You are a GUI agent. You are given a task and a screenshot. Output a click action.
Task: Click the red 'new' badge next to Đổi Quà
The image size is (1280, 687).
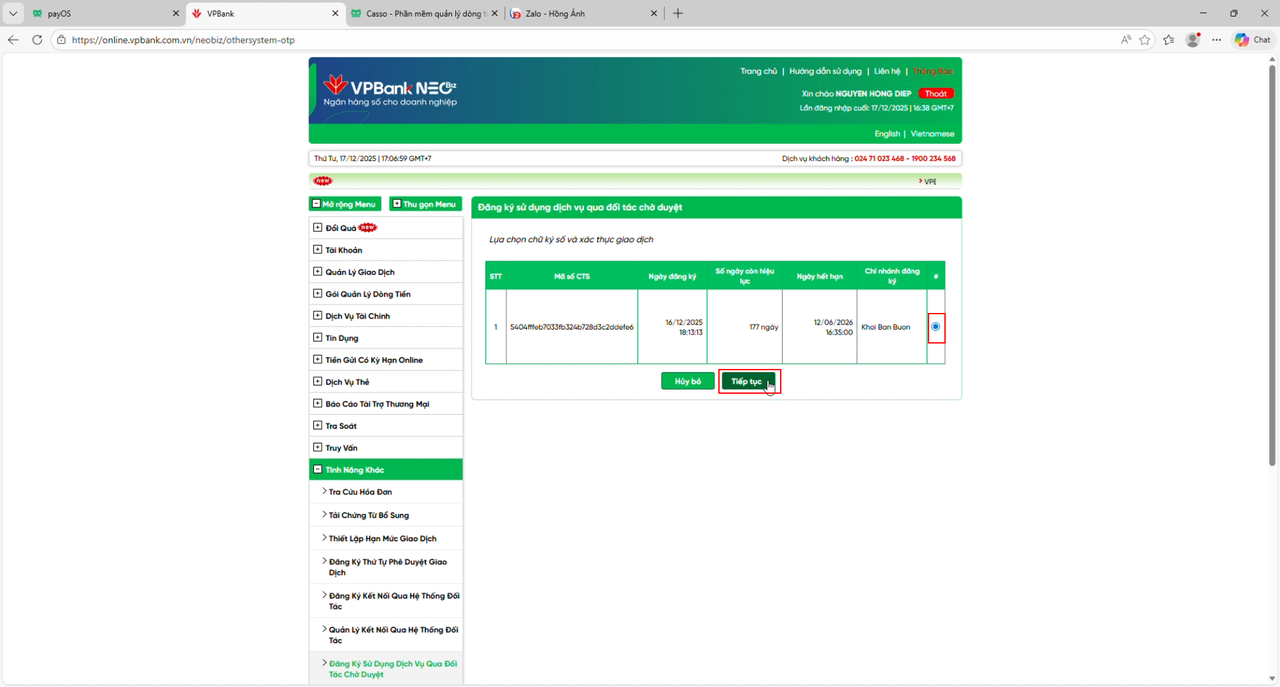click(366, 227)
